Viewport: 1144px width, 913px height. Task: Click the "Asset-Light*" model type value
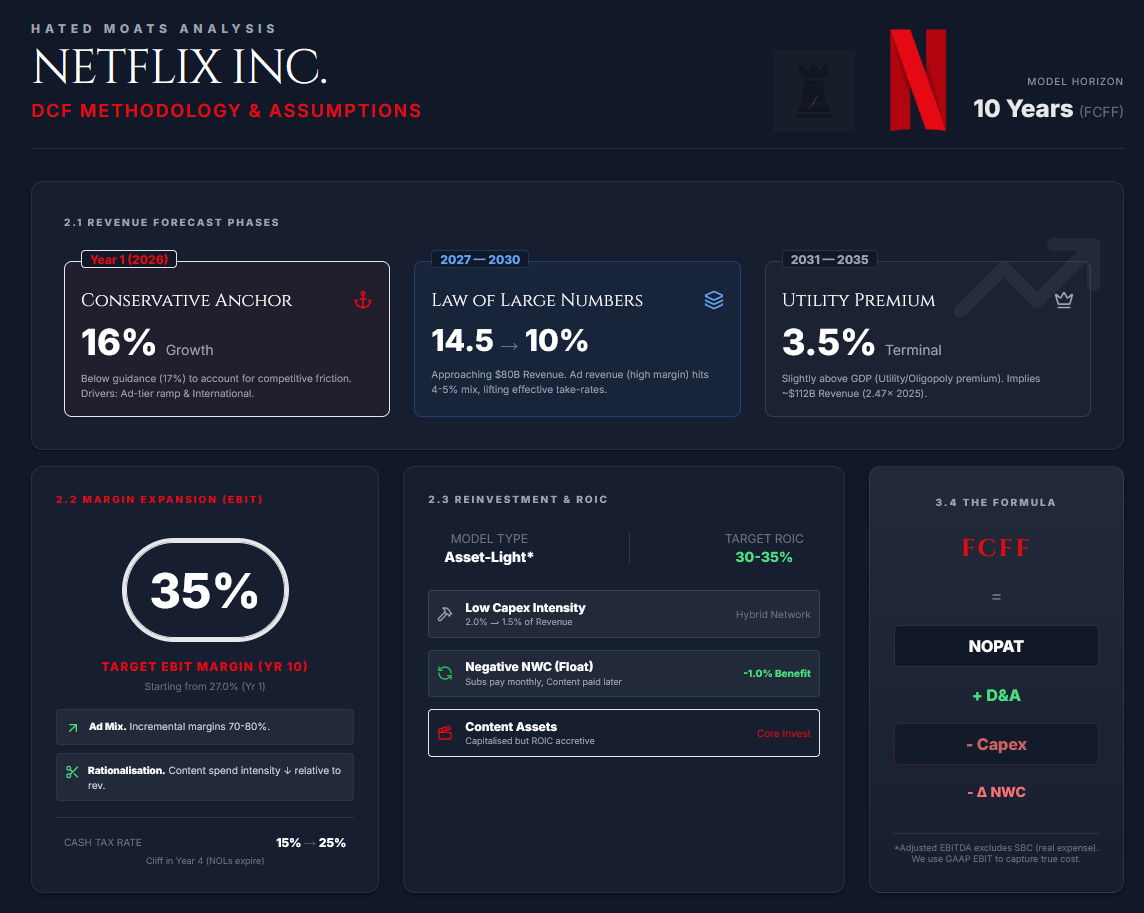coord(489,557)
